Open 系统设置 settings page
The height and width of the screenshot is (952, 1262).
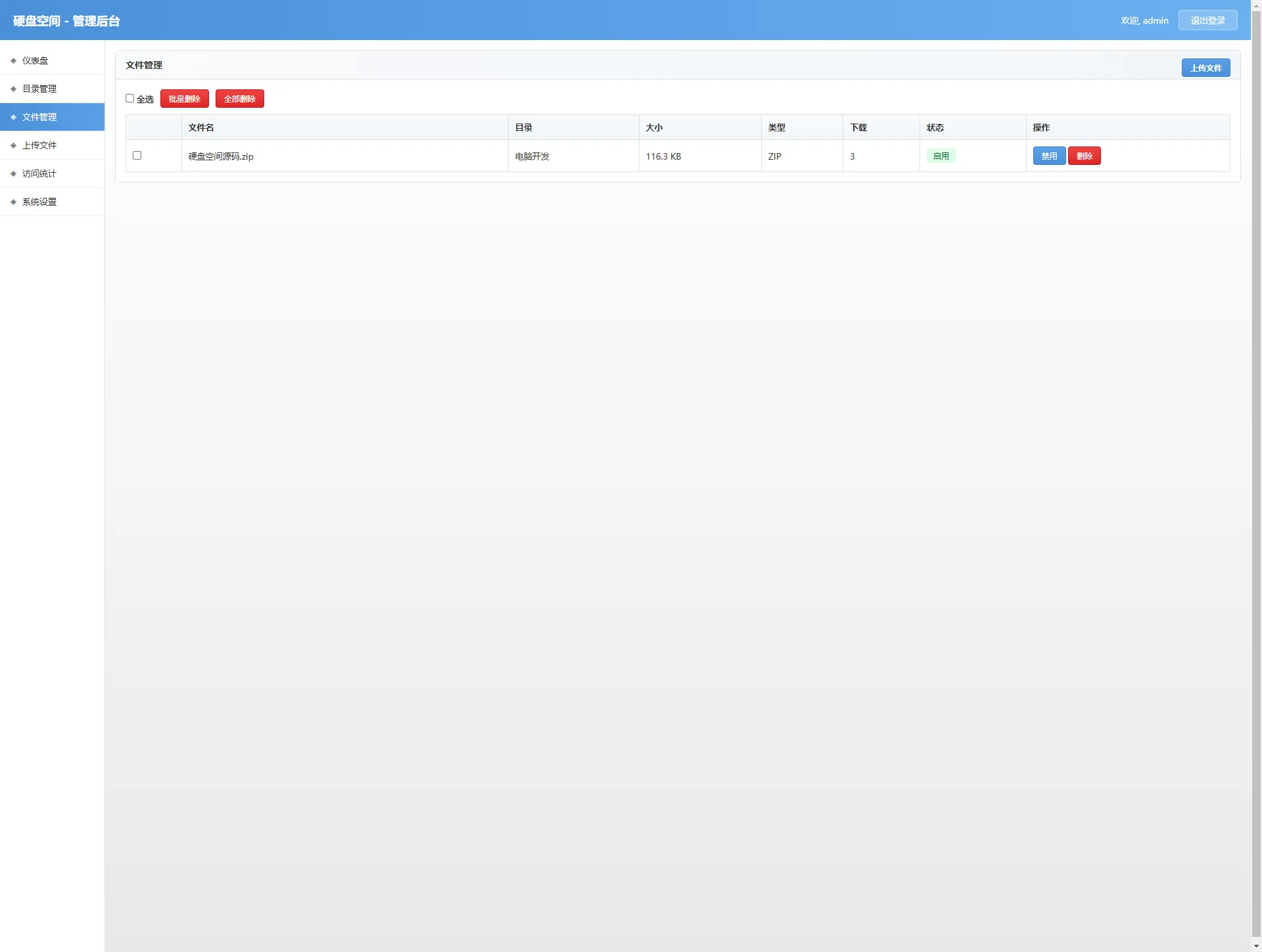39,202
